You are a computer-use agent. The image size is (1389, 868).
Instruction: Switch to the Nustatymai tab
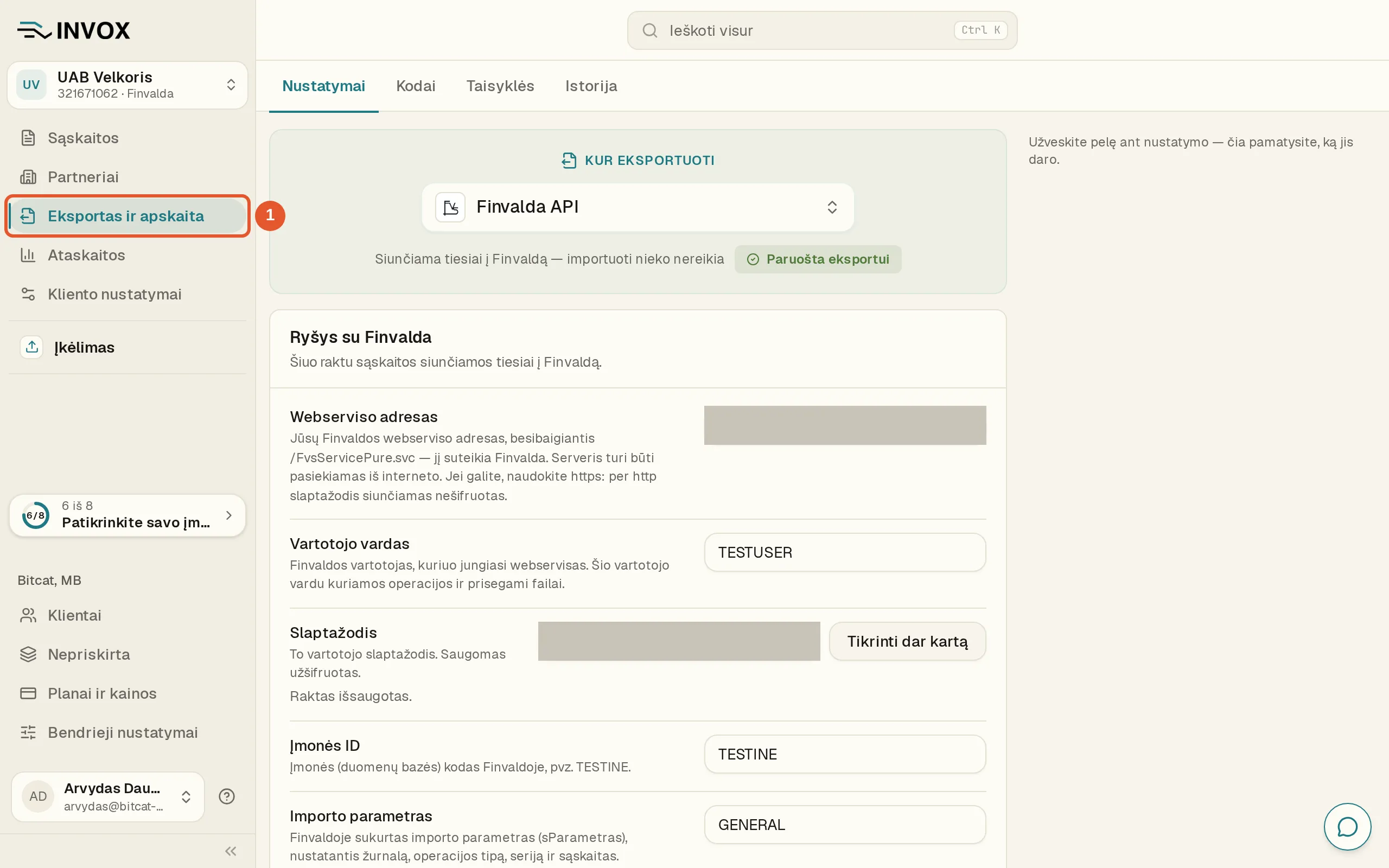click(323, 86)
